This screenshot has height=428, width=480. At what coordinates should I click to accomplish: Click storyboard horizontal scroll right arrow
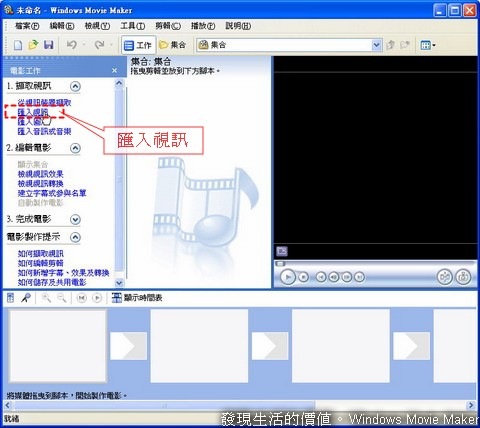coord(471,406)
